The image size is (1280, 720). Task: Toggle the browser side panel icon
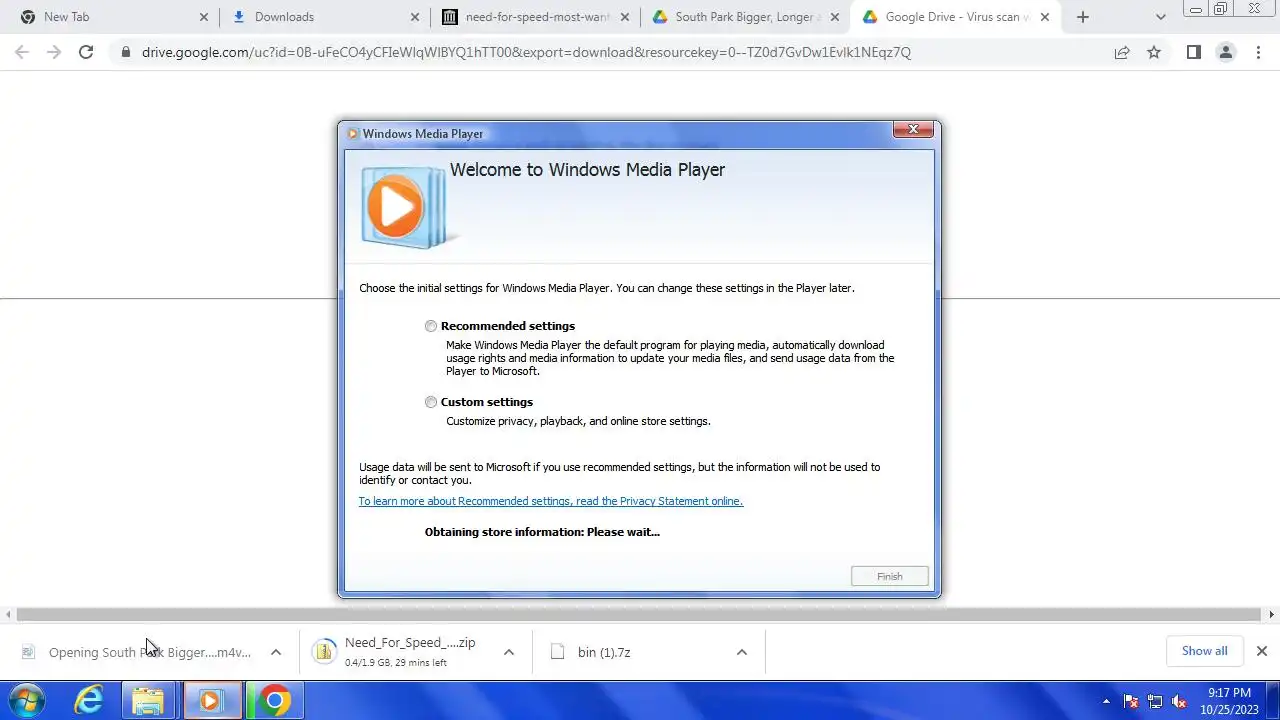(1193, 52)
